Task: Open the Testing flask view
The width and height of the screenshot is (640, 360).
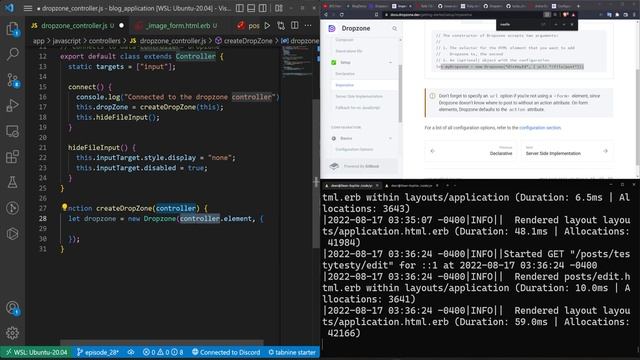Action: coord(12,182)
